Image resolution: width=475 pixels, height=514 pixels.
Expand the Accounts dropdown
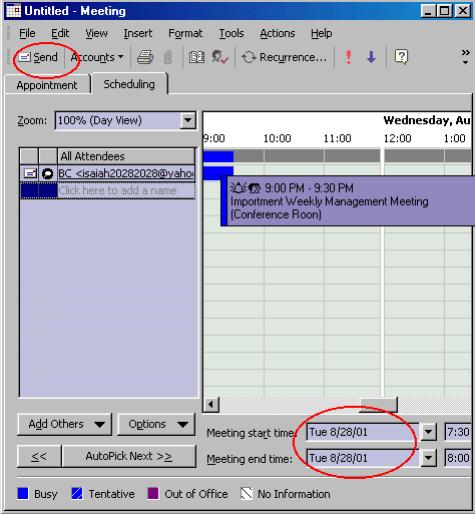click(x=97, y=57)
